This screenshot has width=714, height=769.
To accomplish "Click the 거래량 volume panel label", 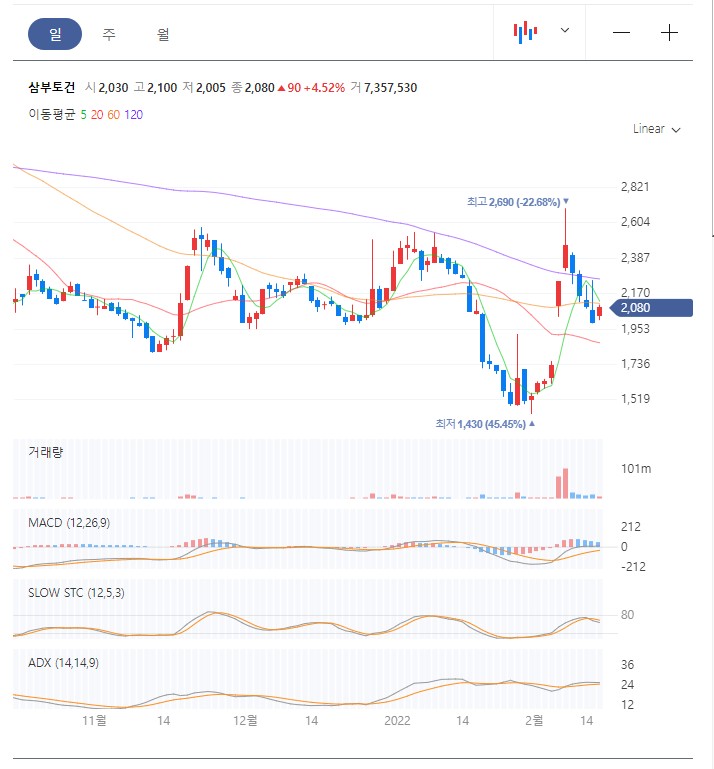I will pyautogui.click(x=46, y=452).
